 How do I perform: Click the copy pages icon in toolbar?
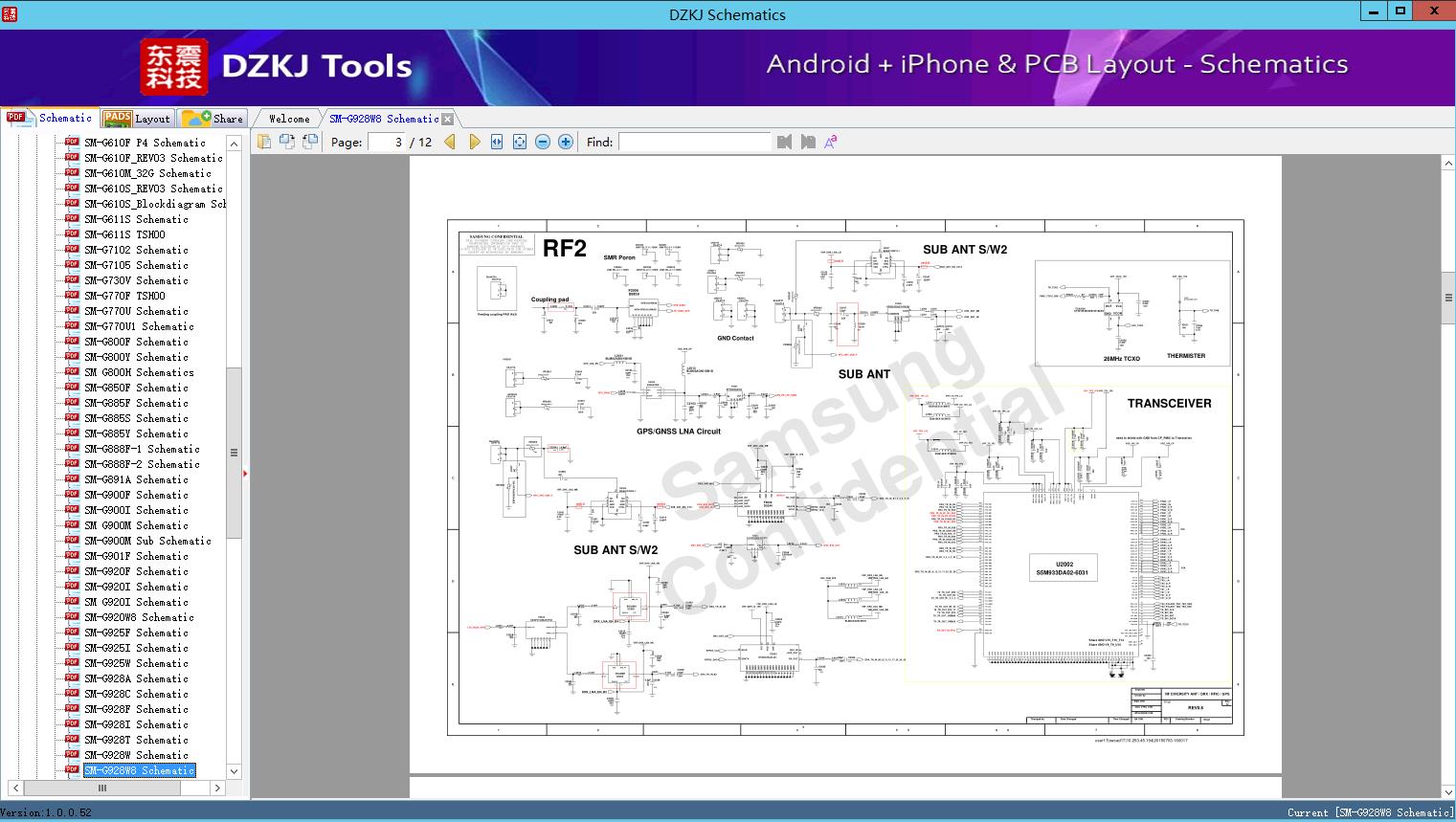[x=264, y=142]
